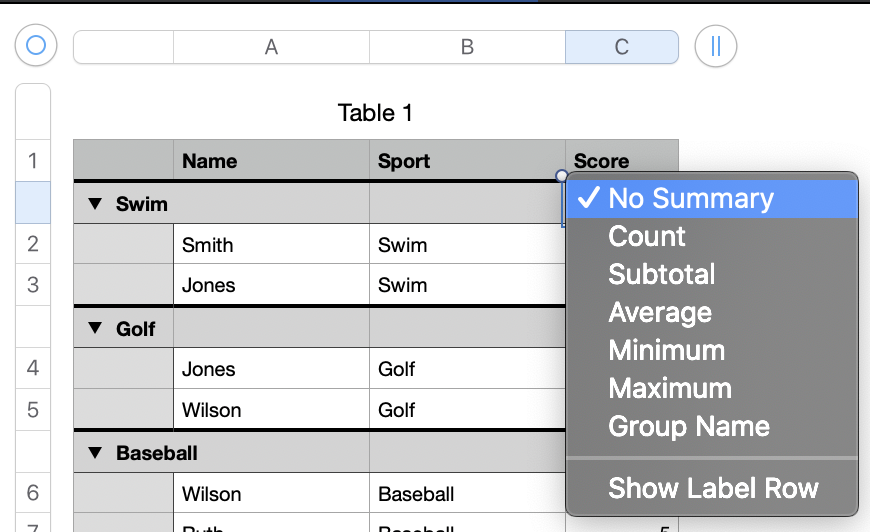Click the table select circle handle
This screenshot has height=532, width=870.
[x=36, y=45]
